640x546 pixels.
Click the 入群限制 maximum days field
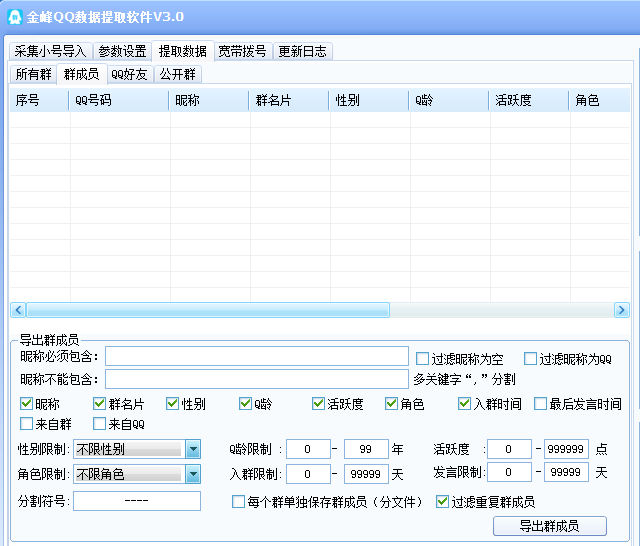[x=366, y=474]
